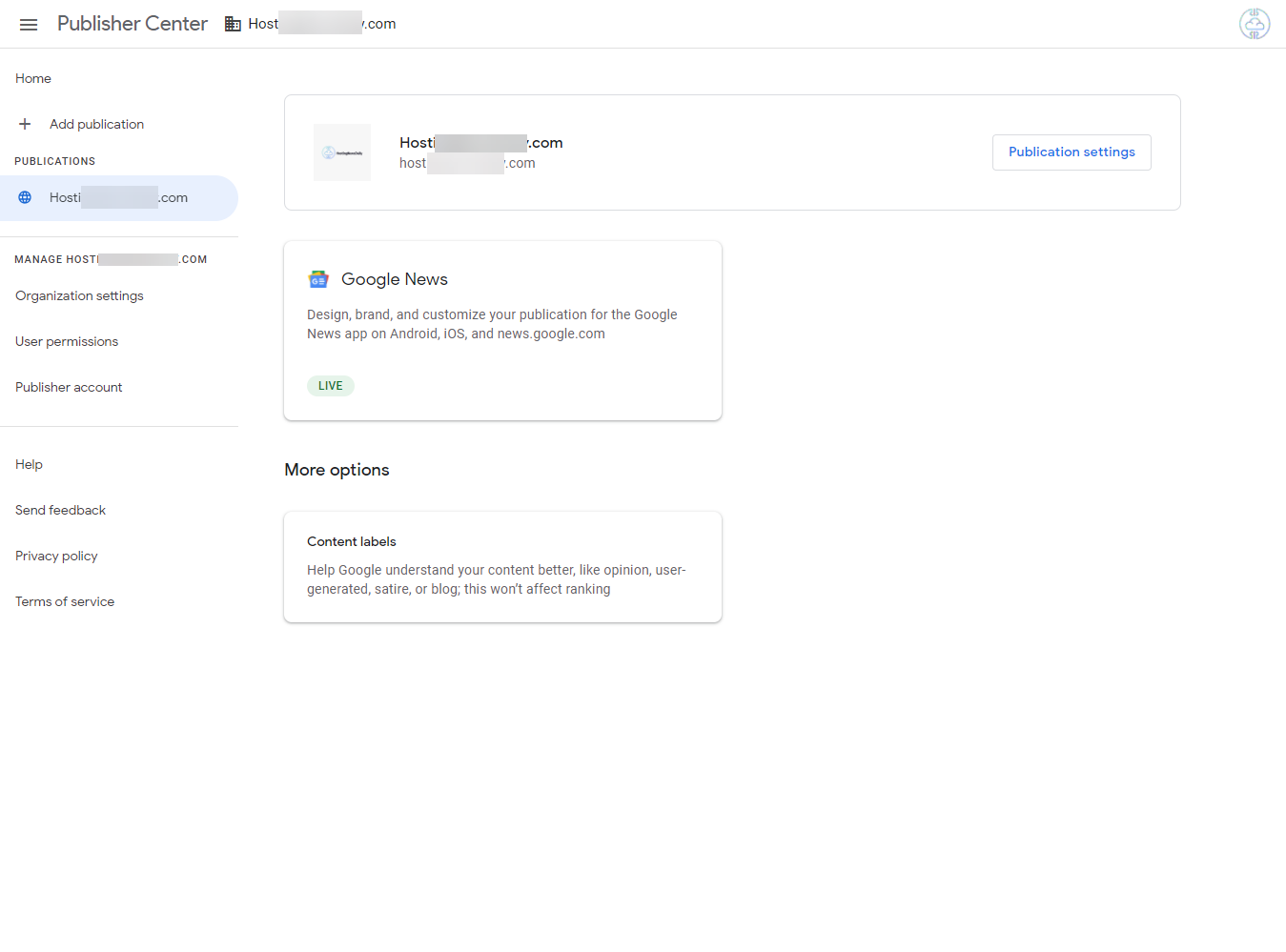This screenshot has height=952, width=1286.
Task: Open the Content labels card
Action: tap(502, 567)
